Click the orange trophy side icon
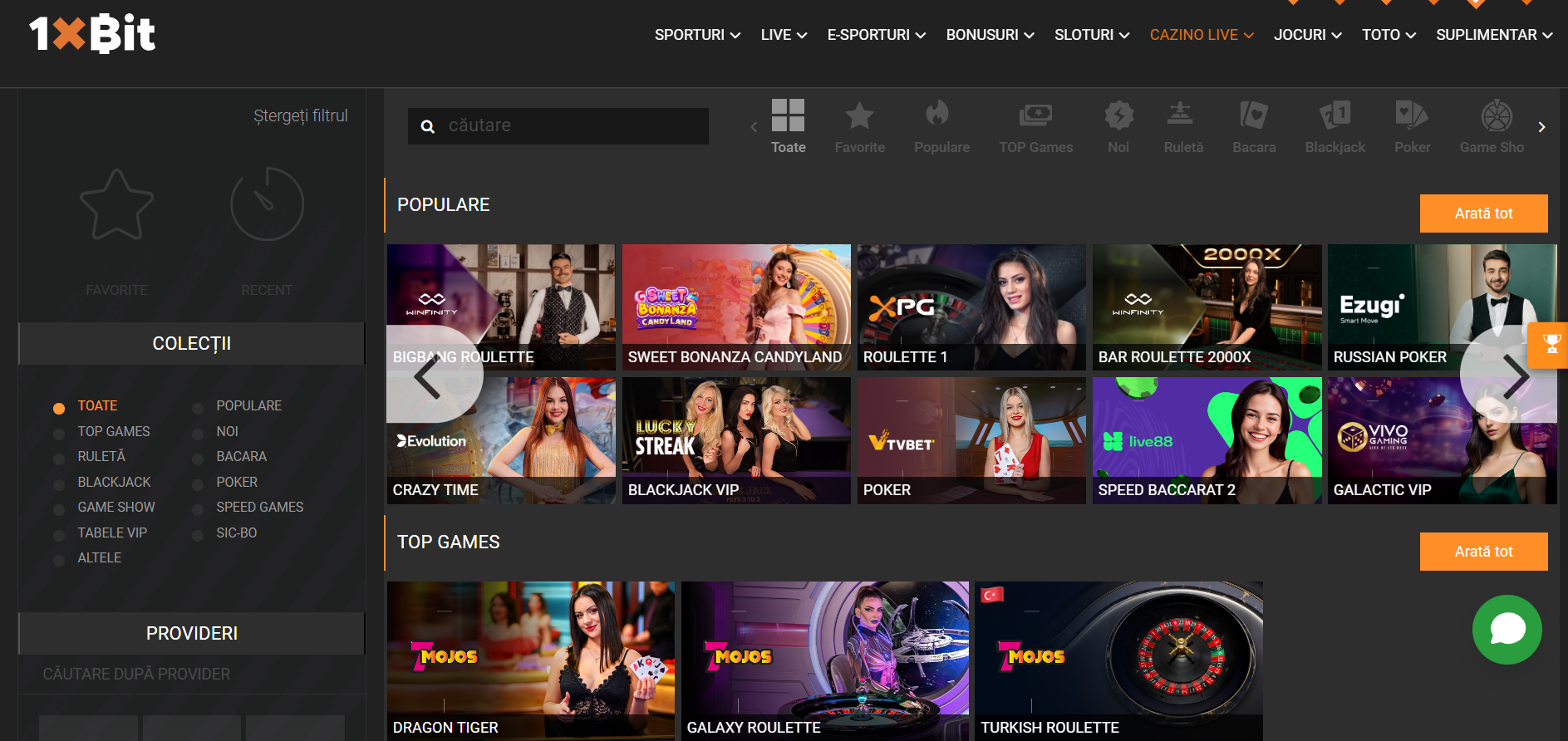Screen dimensions: 1568x741 coord(1551,344)
